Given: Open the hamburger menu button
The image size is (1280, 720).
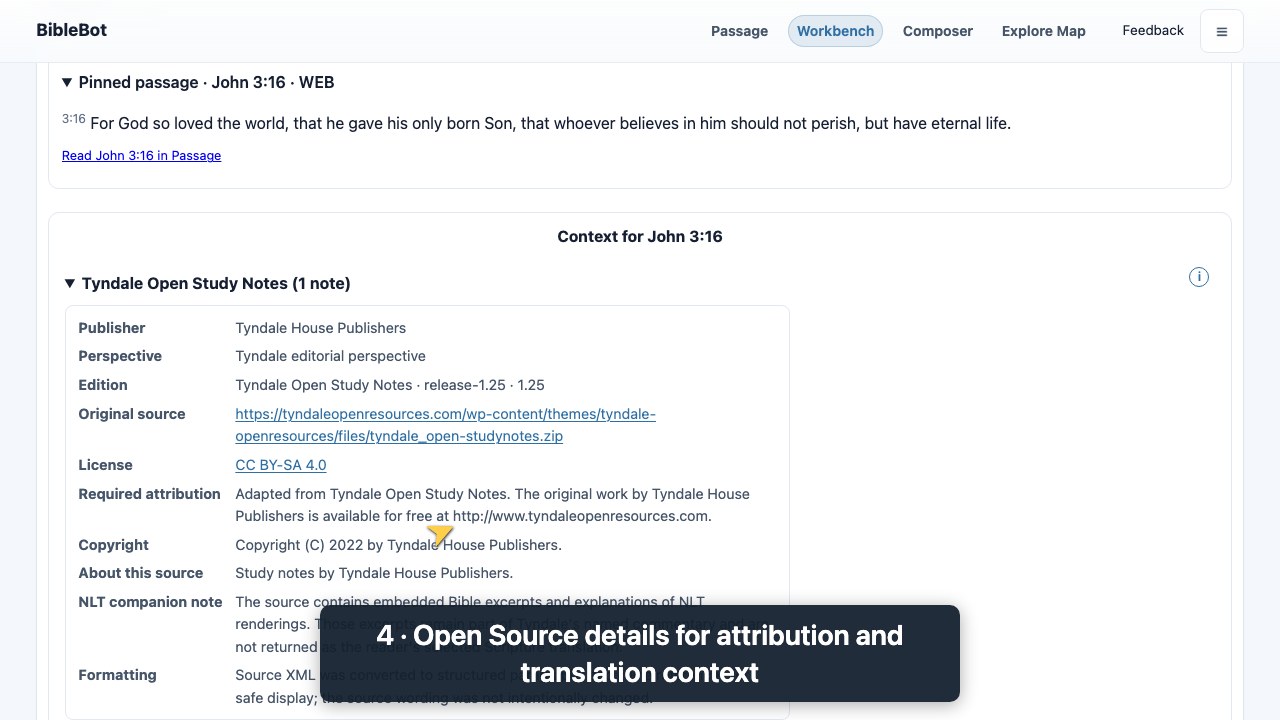Looking at the screenshot, I should pos(1221,31).
